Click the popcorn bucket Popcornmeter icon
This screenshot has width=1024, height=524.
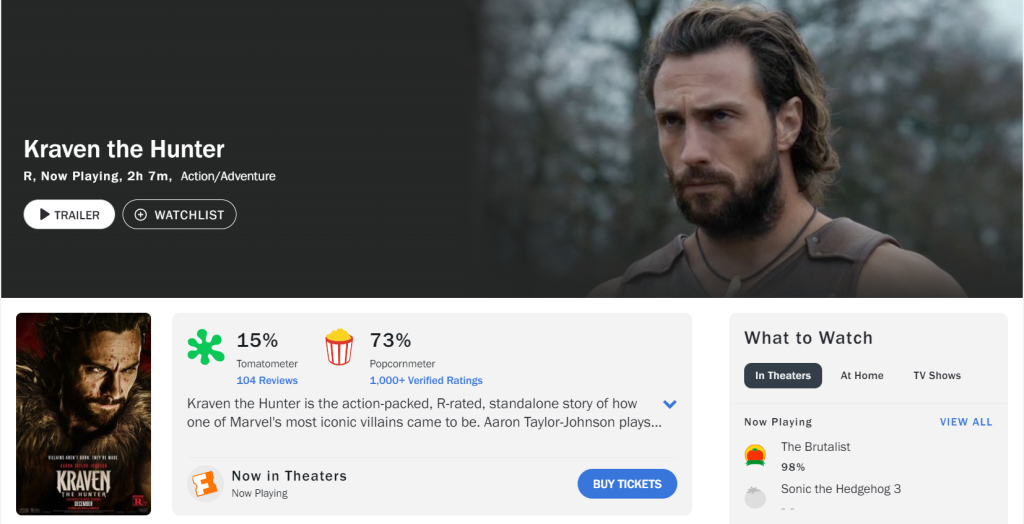tap(339, 347)
